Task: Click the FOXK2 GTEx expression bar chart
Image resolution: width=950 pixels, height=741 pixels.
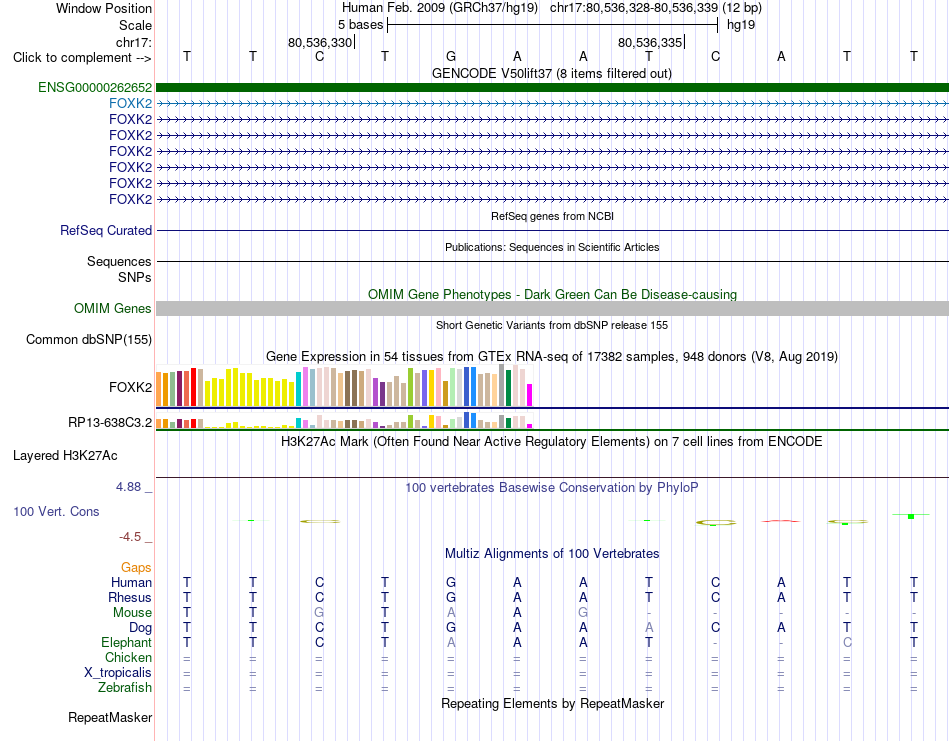Action: [344, 386]
